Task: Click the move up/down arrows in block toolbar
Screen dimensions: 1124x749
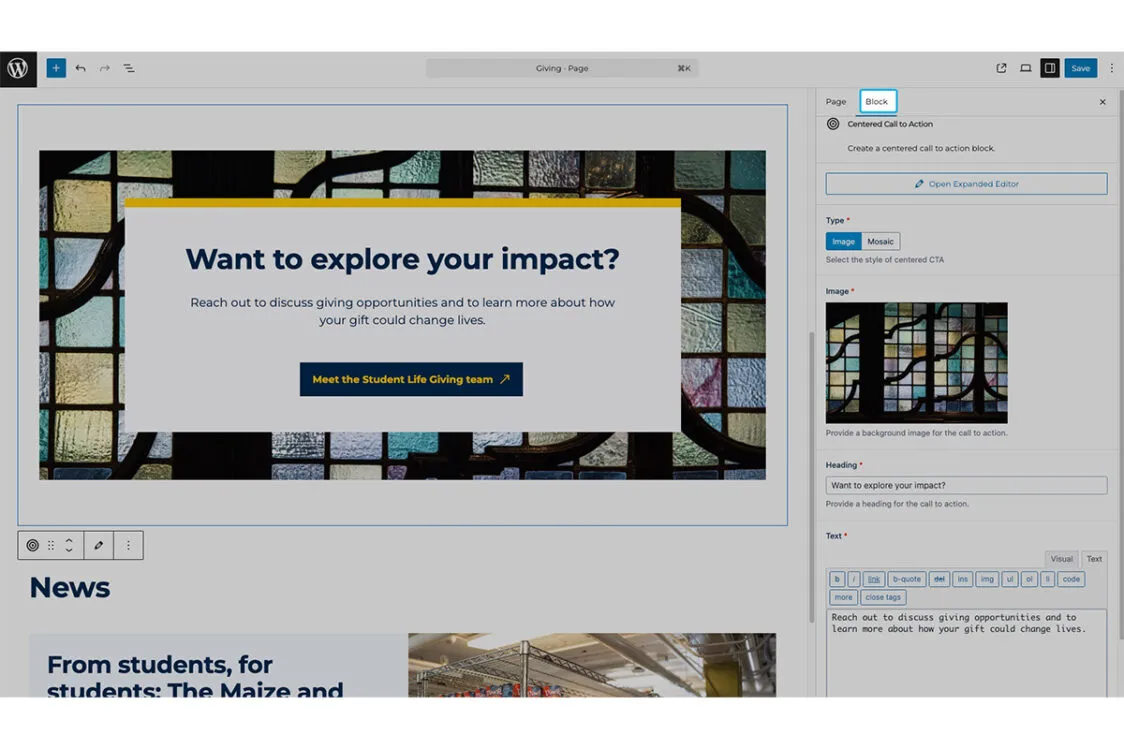Action: 69,545
